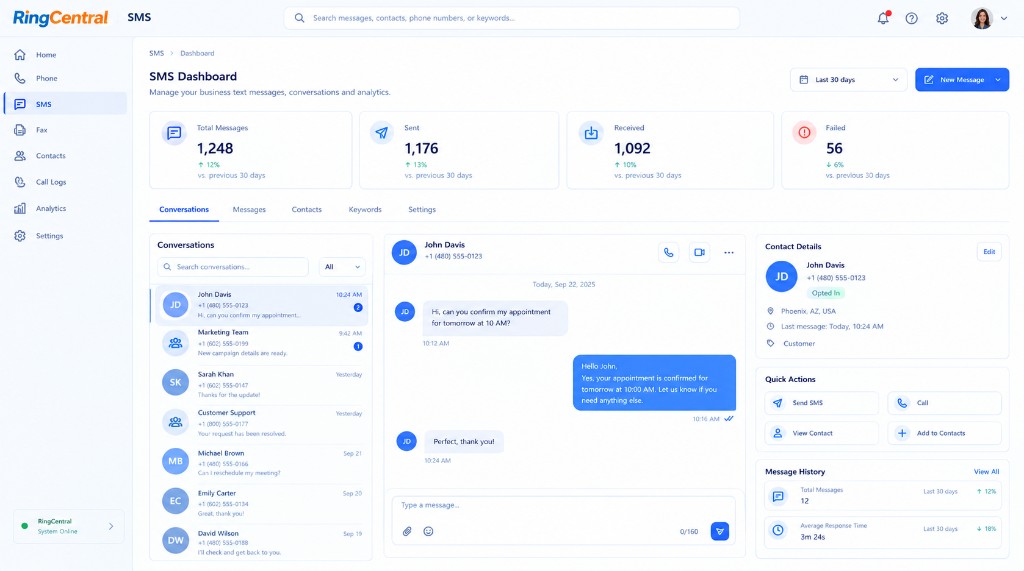Viewport: 1024px width, 571px height.
Task: Open the Emily Carter conversation
Action: click(x=260, y=503)
